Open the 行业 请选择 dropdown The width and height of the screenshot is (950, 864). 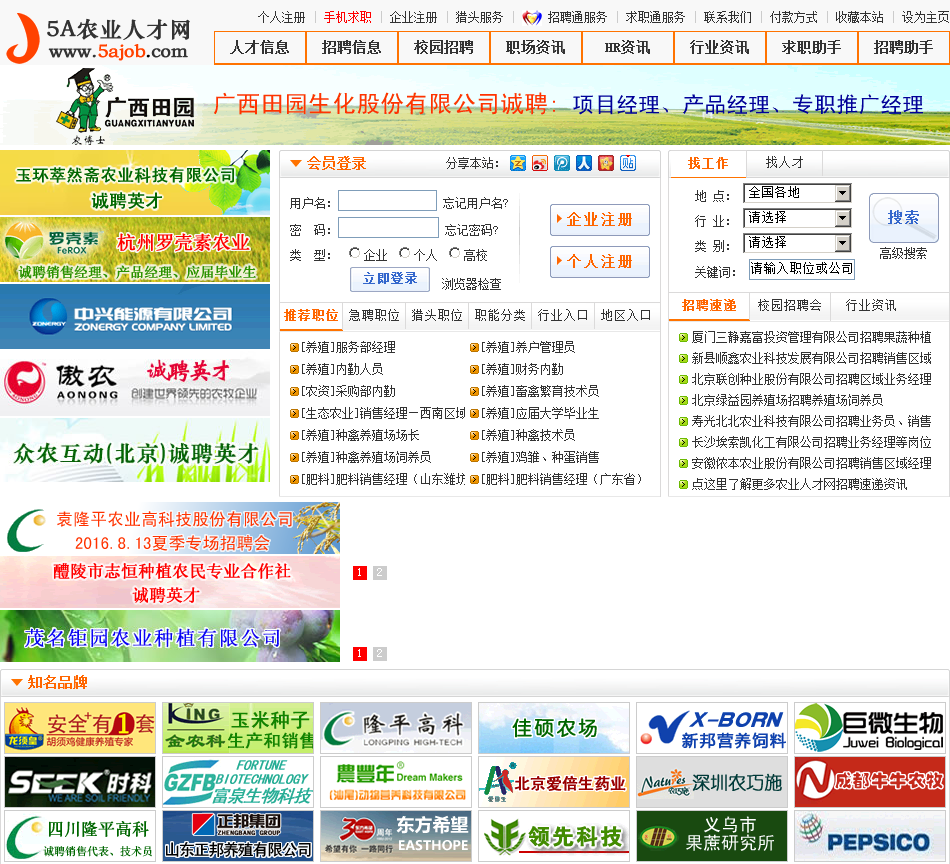coord(797,218)
